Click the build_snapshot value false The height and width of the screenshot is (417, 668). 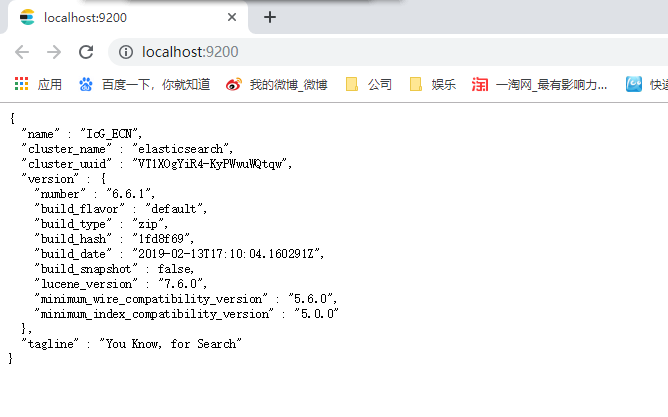click(x=174, y=269)
